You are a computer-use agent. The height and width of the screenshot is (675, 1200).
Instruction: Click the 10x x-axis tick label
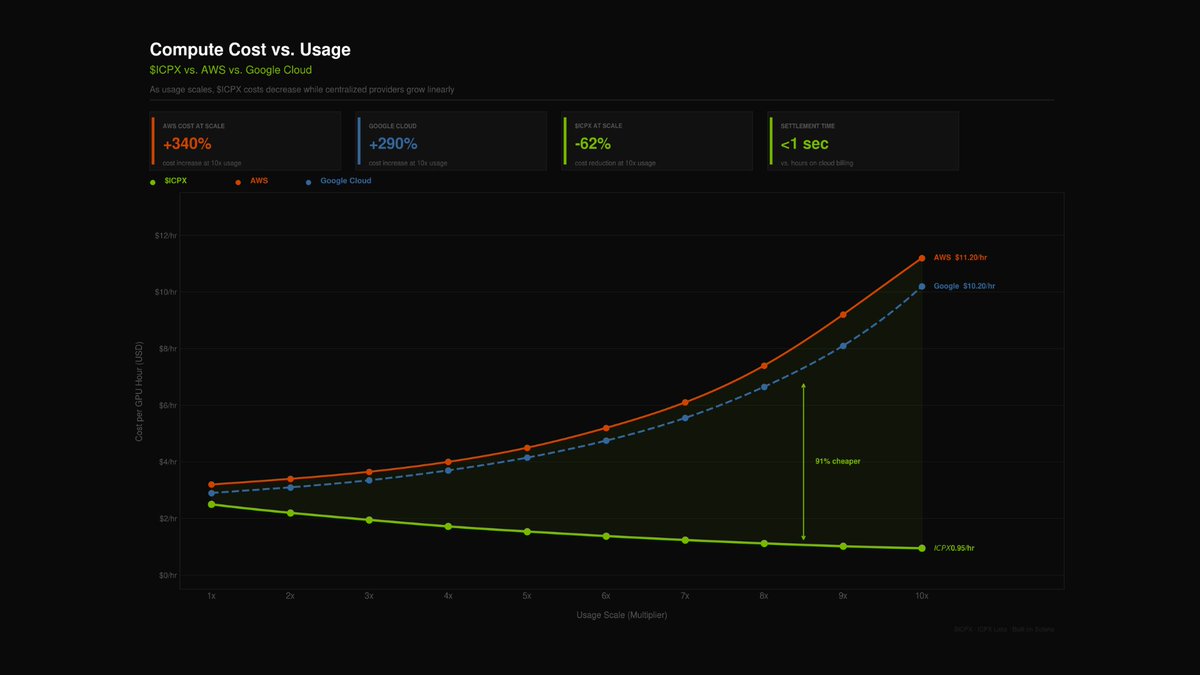coord(922,596)
